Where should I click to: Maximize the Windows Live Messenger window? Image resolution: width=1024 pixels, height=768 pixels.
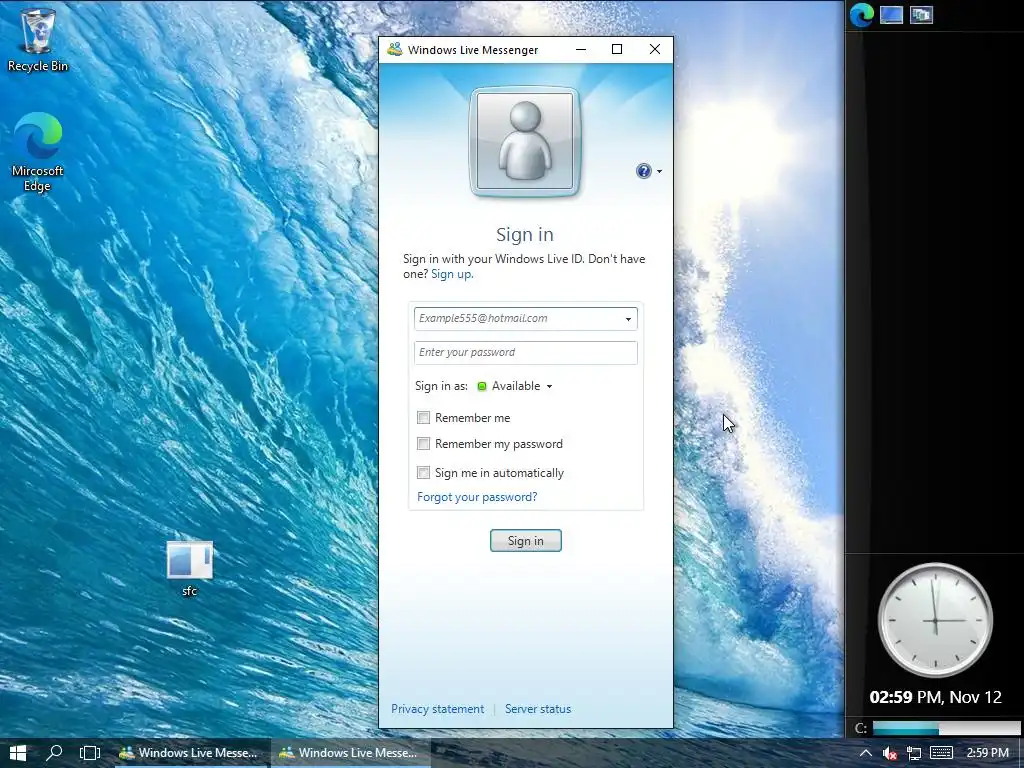pos(617,50)
